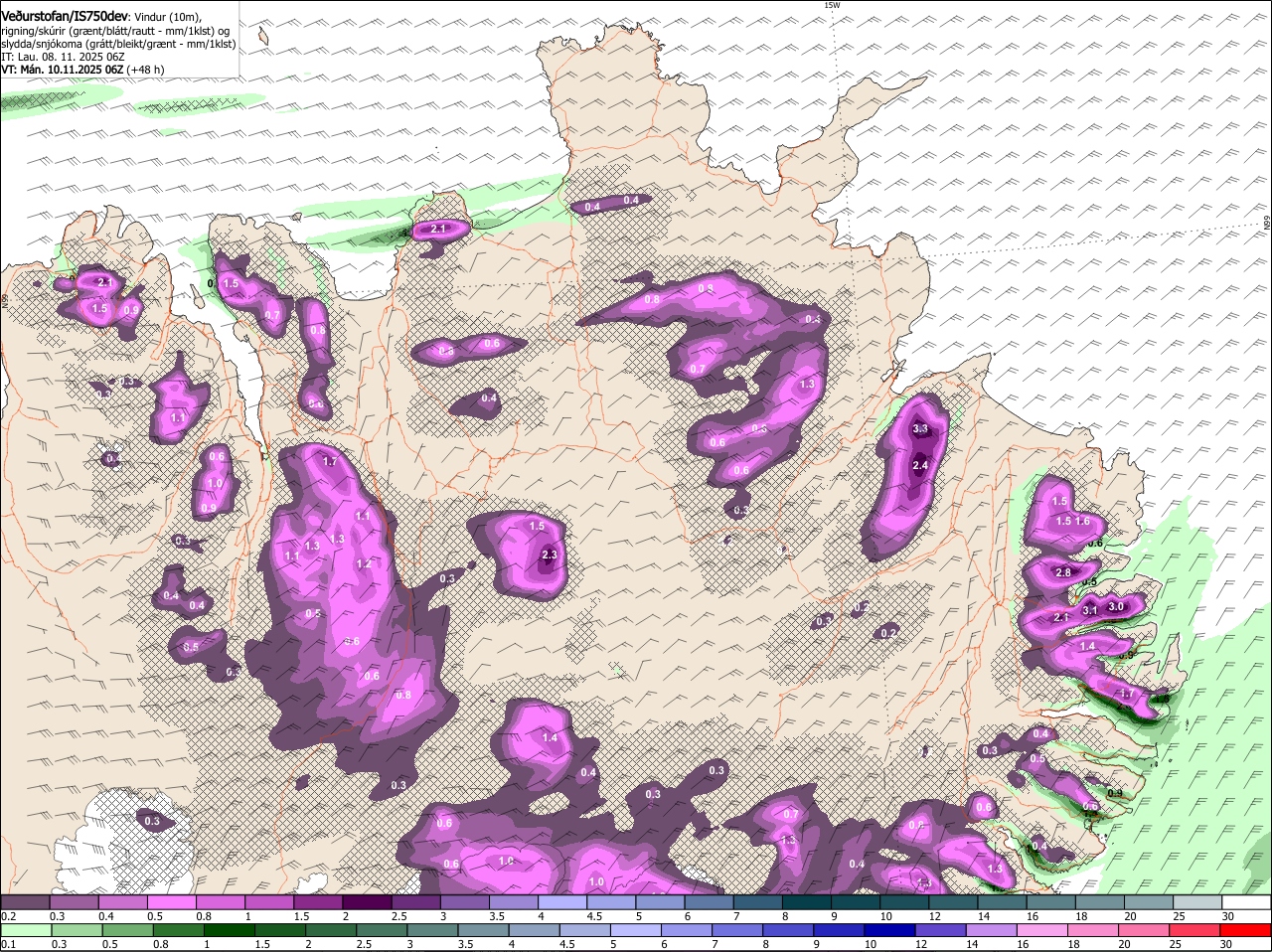Pick the palest green swatch above 0.1

click(x=27, y=931)
